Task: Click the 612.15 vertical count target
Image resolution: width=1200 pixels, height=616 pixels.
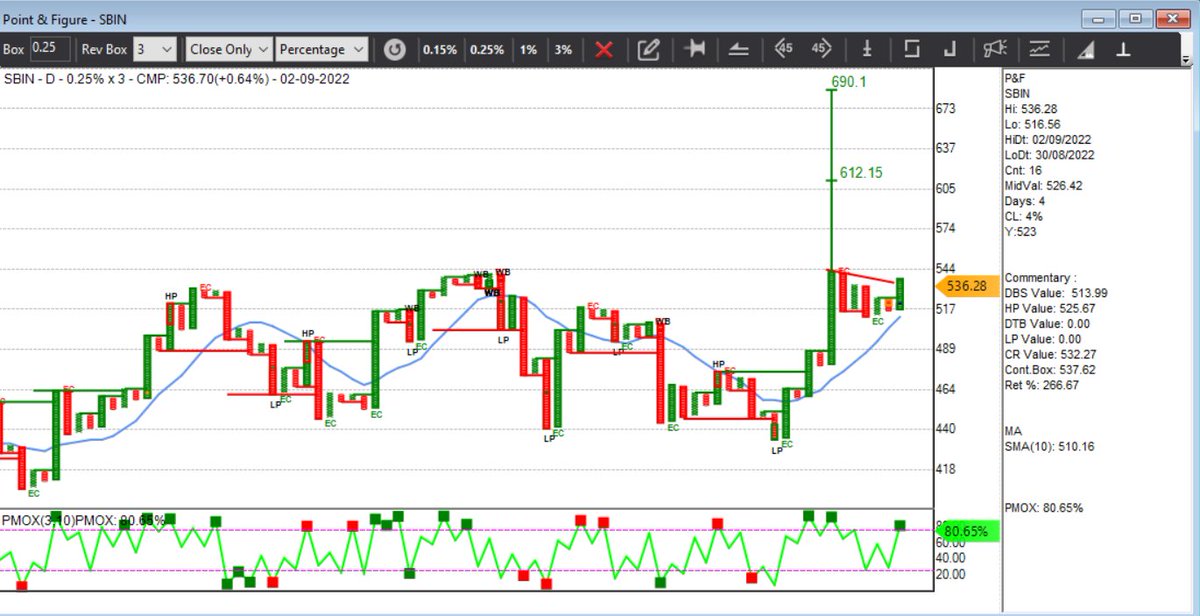Action: click(x=861, y=173)
